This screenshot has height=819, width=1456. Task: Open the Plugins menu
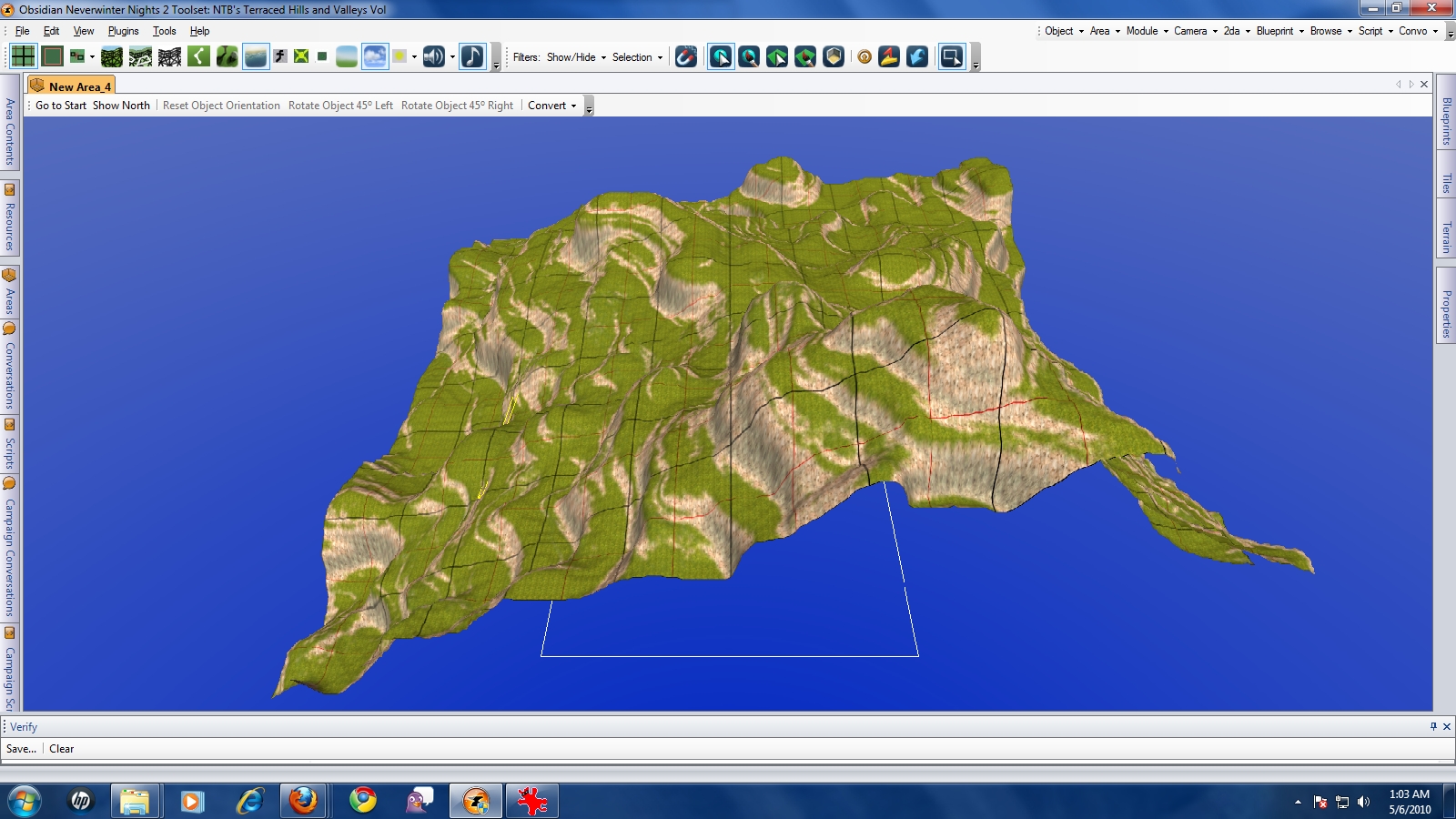click(123, 31)
